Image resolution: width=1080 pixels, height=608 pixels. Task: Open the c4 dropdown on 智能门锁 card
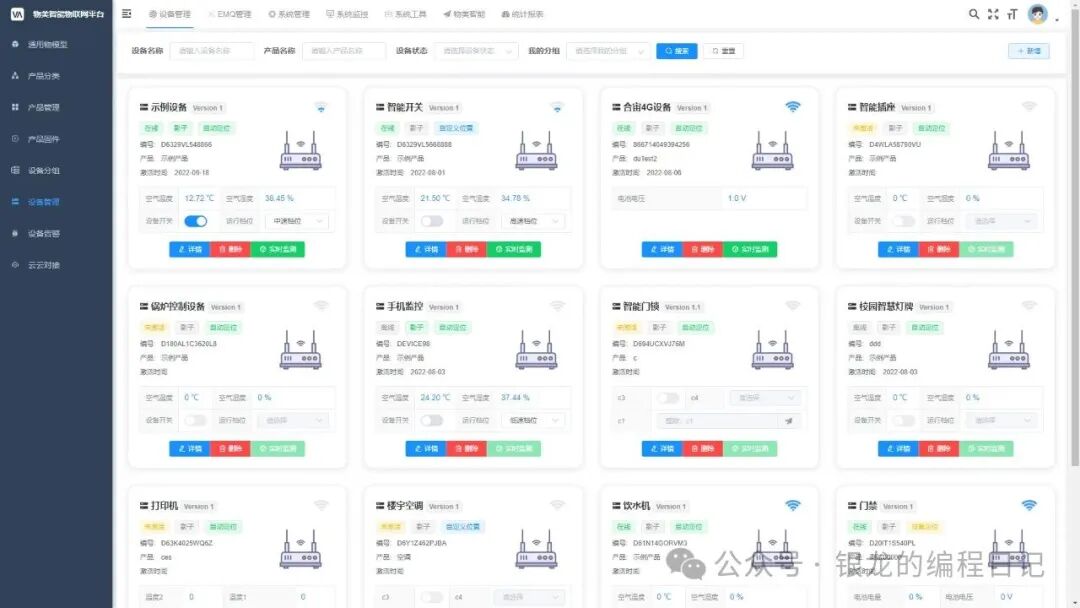pyautogui.click(x=765, y=398)
